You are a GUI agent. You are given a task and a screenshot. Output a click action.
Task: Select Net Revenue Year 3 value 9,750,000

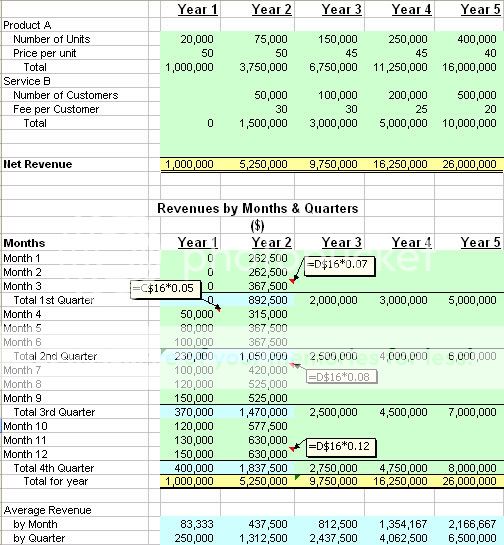click(x=333, y=164)
